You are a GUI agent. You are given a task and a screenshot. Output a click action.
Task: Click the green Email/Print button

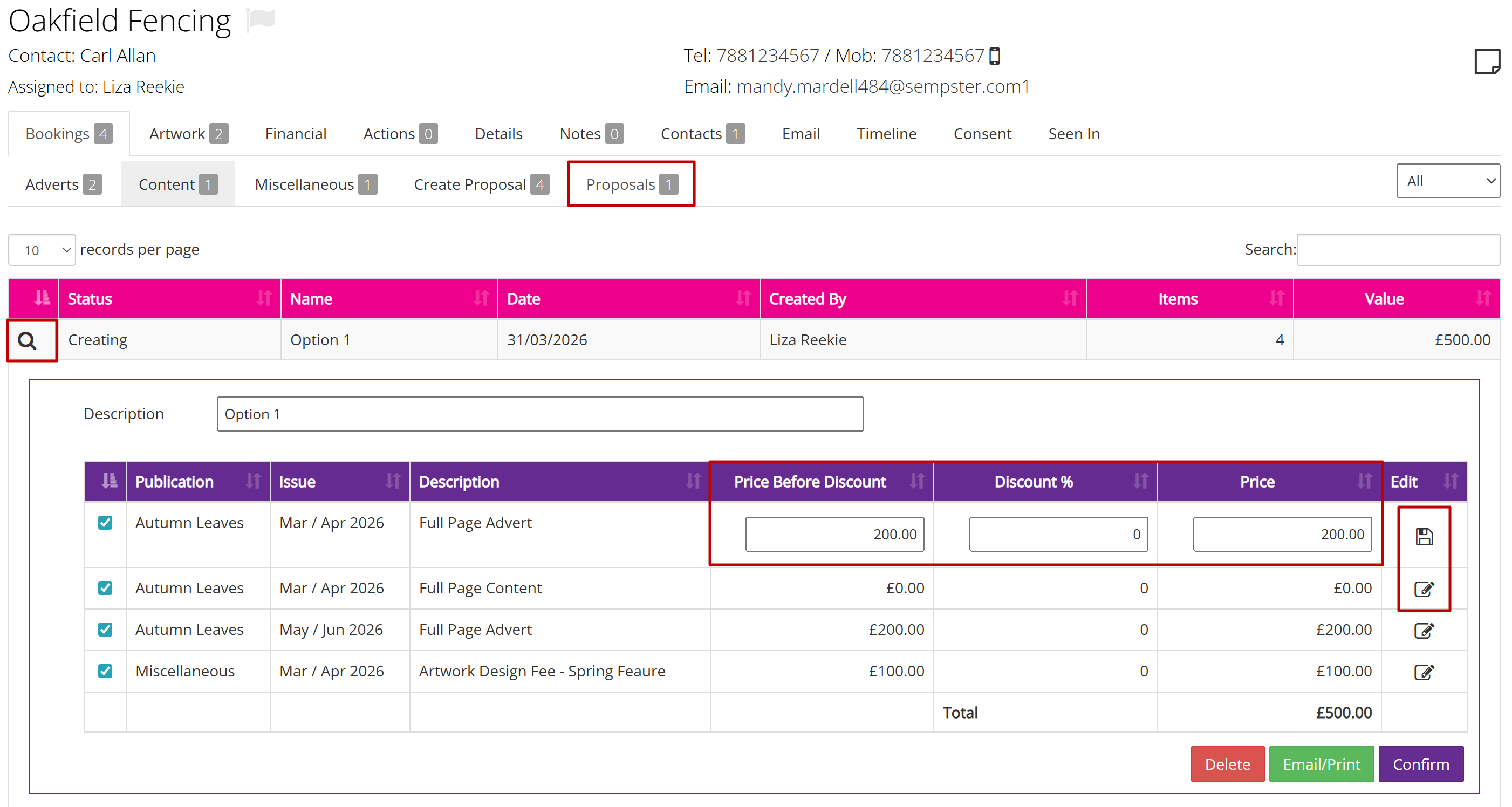pyautogui.click(x=1321, y=763)
